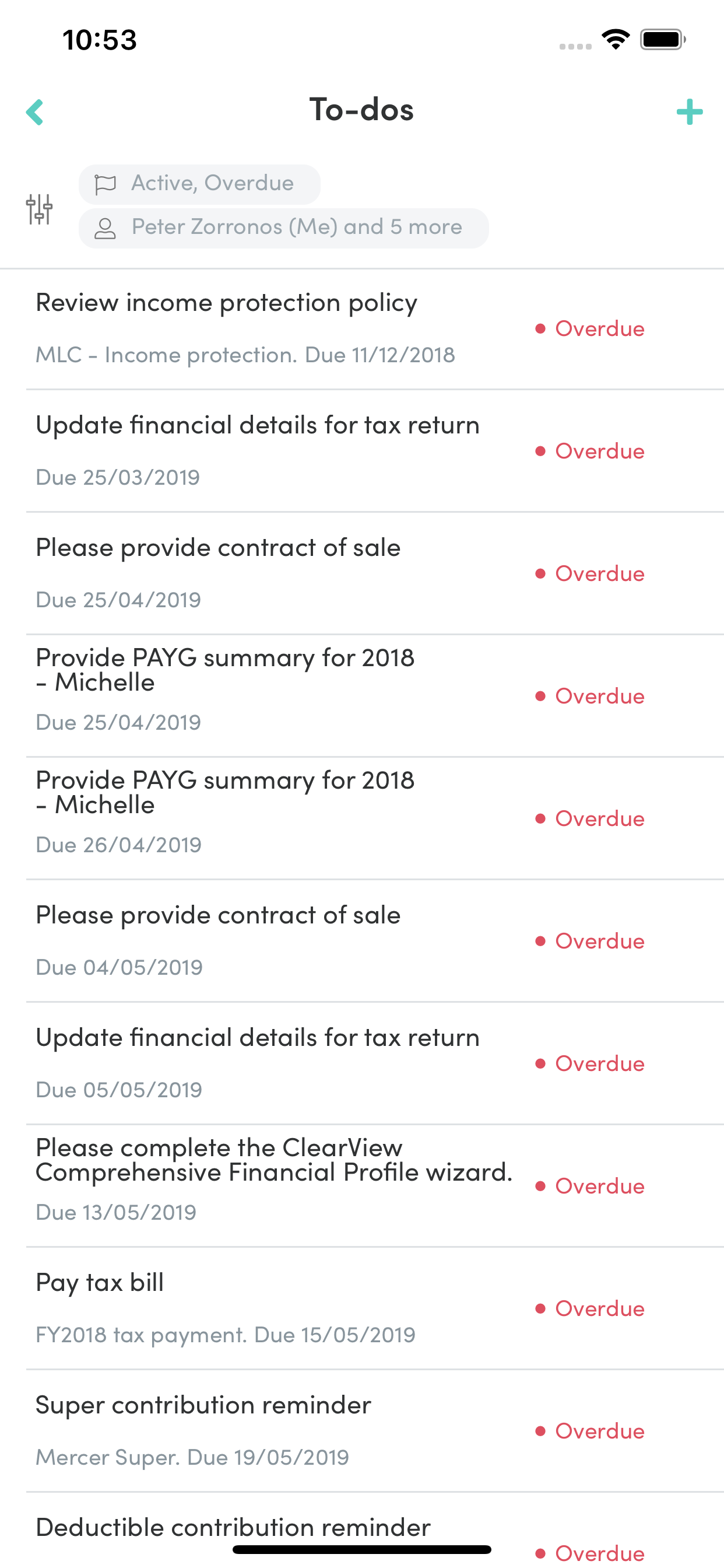Tap the person icon in assignee filter

pyautogui.click(x=106, y=228)
